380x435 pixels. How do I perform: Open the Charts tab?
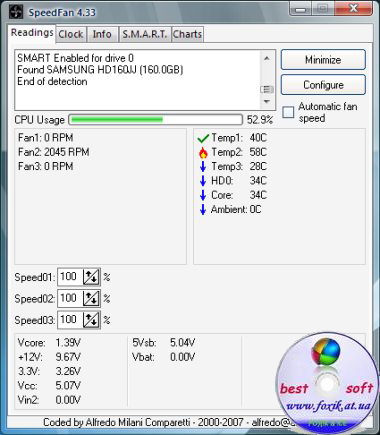(x=187, y=34)
